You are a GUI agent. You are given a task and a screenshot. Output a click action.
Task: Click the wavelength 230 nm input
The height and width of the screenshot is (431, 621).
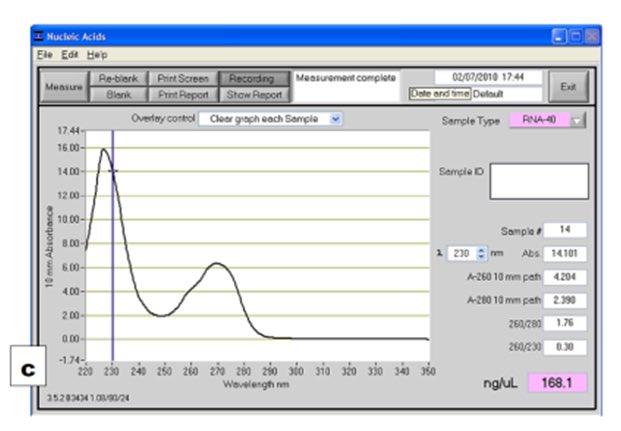(x=462, y=254)
